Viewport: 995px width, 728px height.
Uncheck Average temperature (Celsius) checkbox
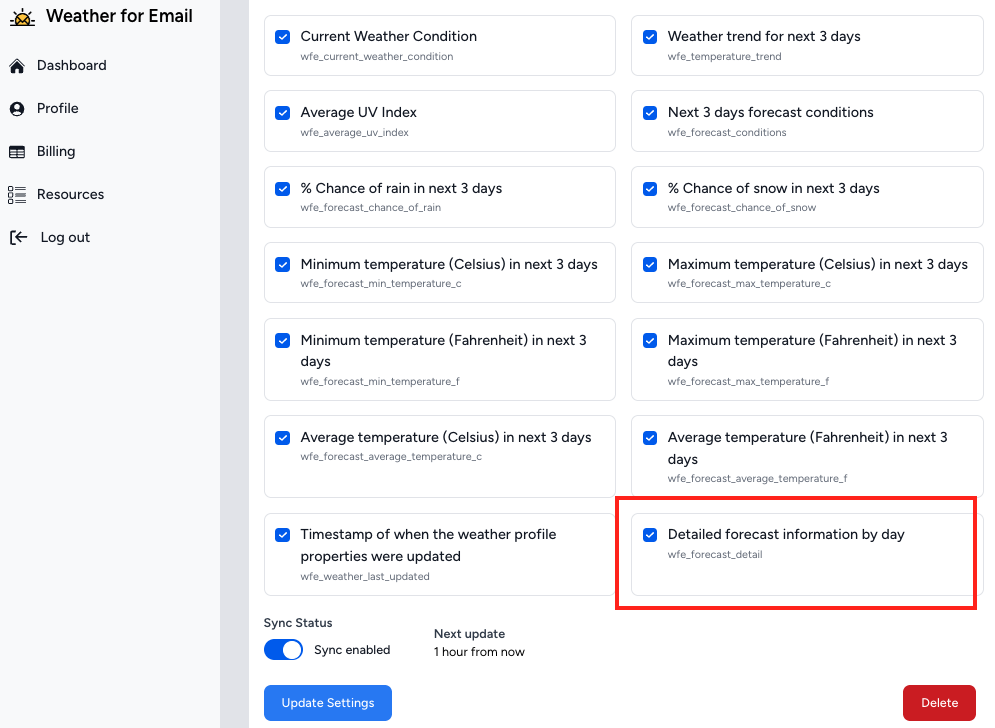click(282, 438)
